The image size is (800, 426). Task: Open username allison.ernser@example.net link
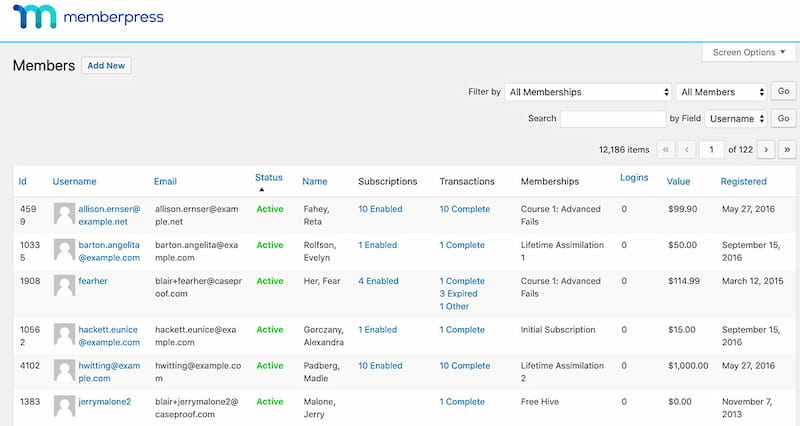tap(109, 215)
